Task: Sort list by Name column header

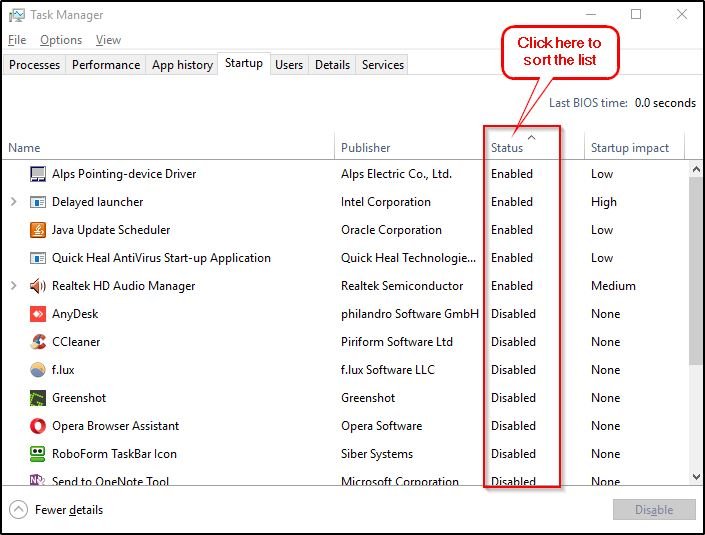Action: 24,148
